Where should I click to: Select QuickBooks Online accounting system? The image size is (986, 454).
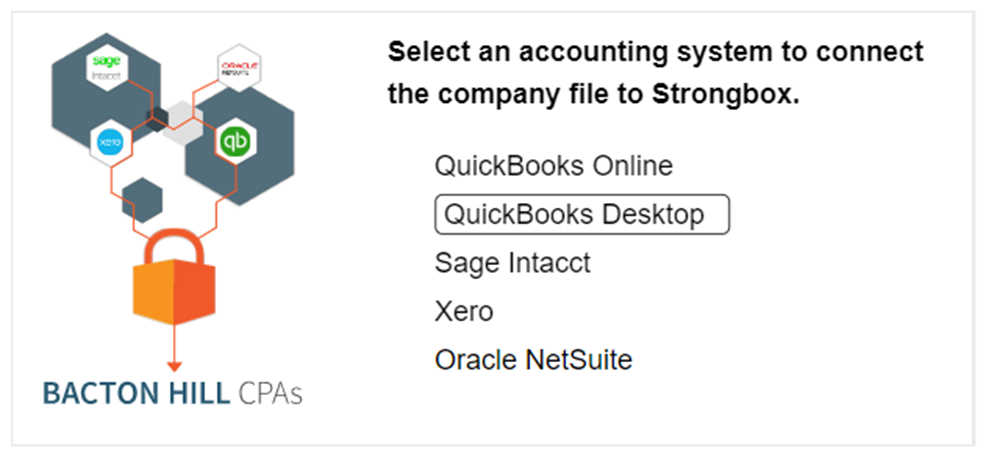click(553, 166)
